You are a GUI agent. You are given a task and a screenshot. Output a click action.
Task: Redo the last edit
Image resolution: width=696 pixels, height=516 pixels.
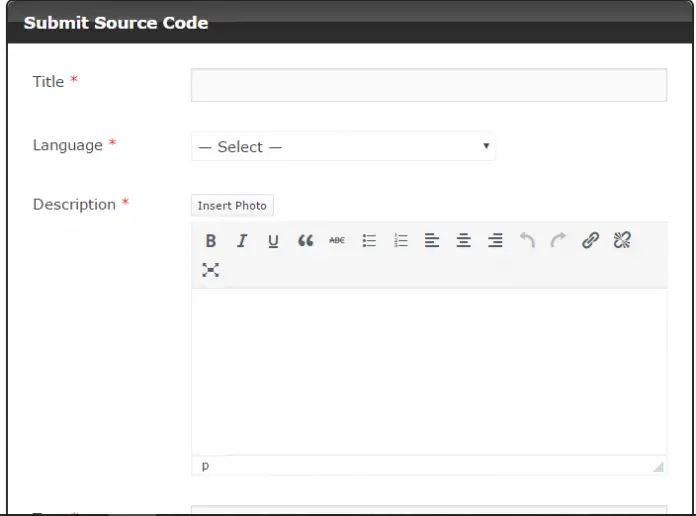click(x=558, y=241)
